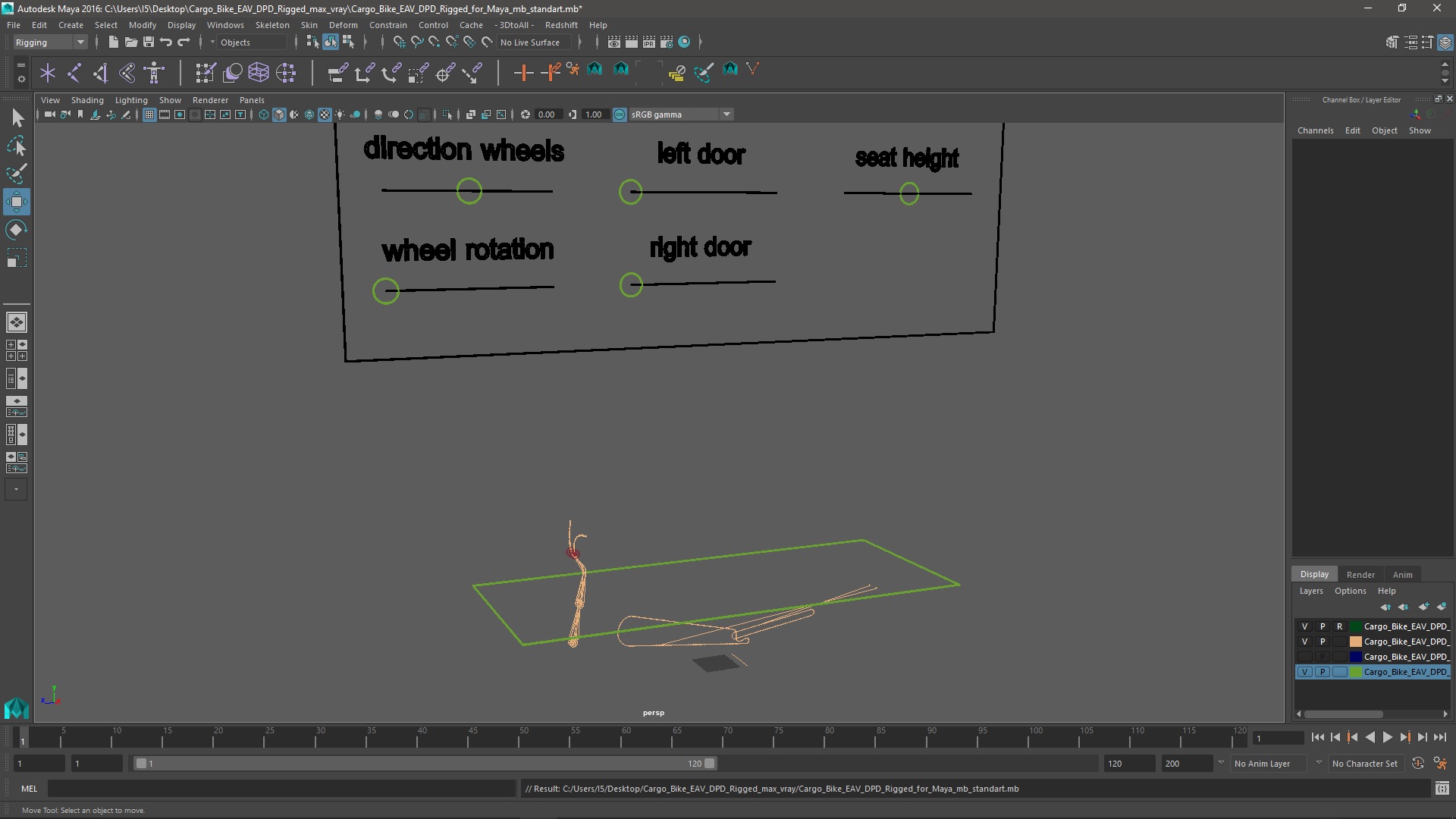
Task: Select the Lasso Select tool in the toolbox
Action: point(17,146)
